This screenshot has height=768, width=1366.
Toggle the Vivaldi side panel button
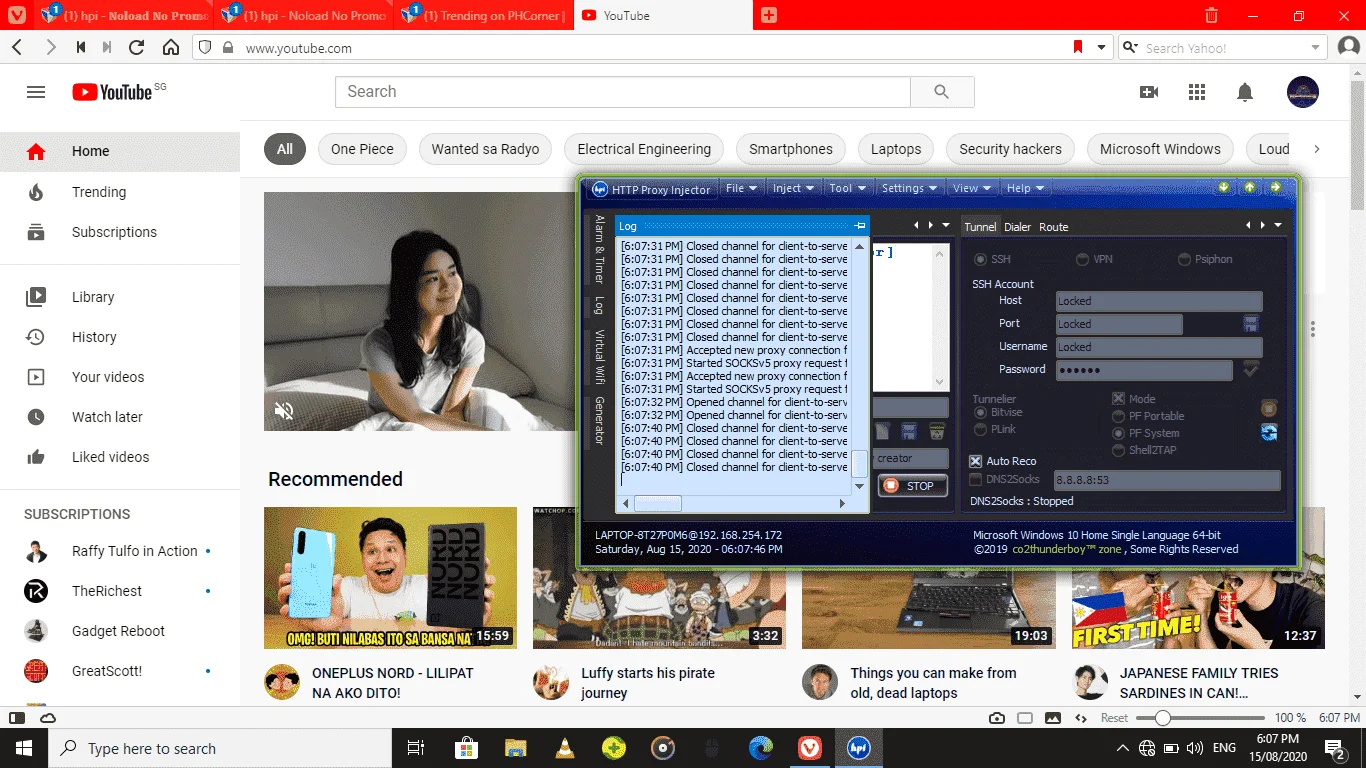17,718
